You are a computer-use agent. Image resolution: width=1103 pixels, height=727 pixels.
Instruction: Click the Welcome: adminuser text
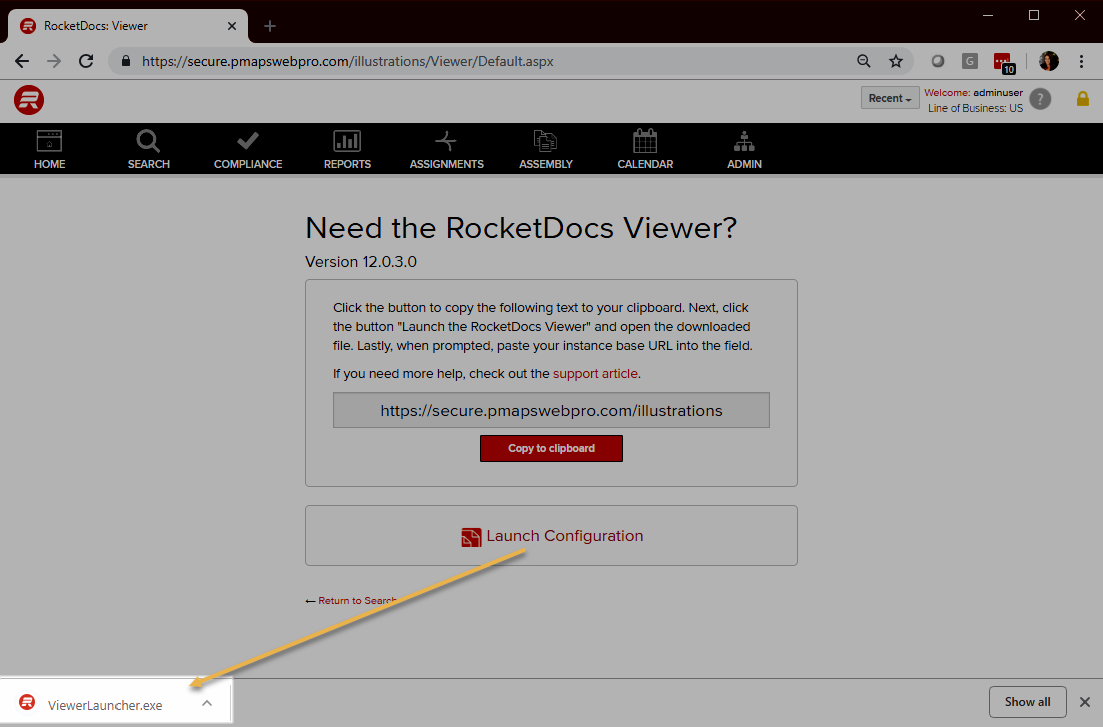pos(974,92)
